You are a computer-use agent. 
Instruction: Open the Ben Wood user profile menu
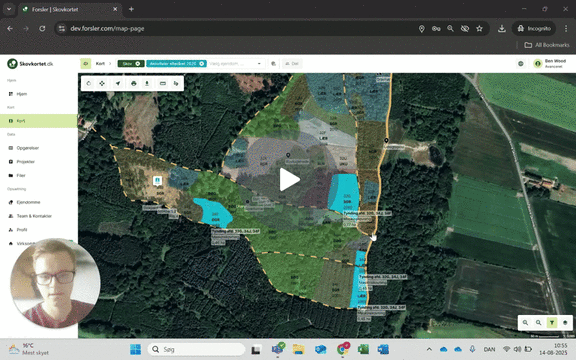550,64
